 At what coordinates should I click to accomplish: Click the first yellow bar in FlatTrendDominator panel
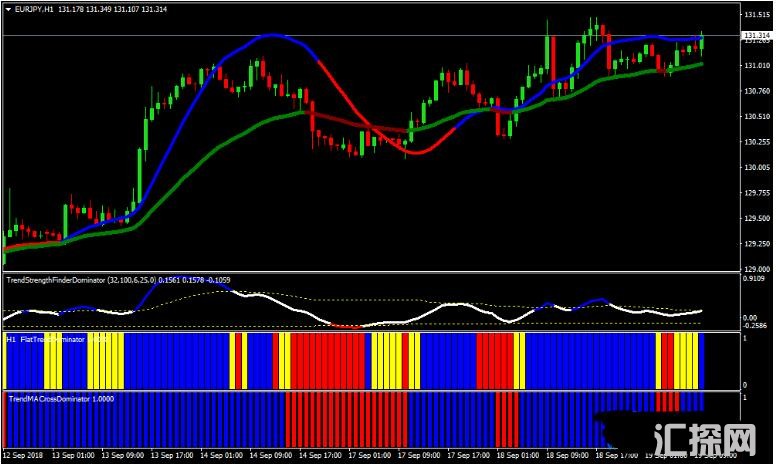point(52,362)
